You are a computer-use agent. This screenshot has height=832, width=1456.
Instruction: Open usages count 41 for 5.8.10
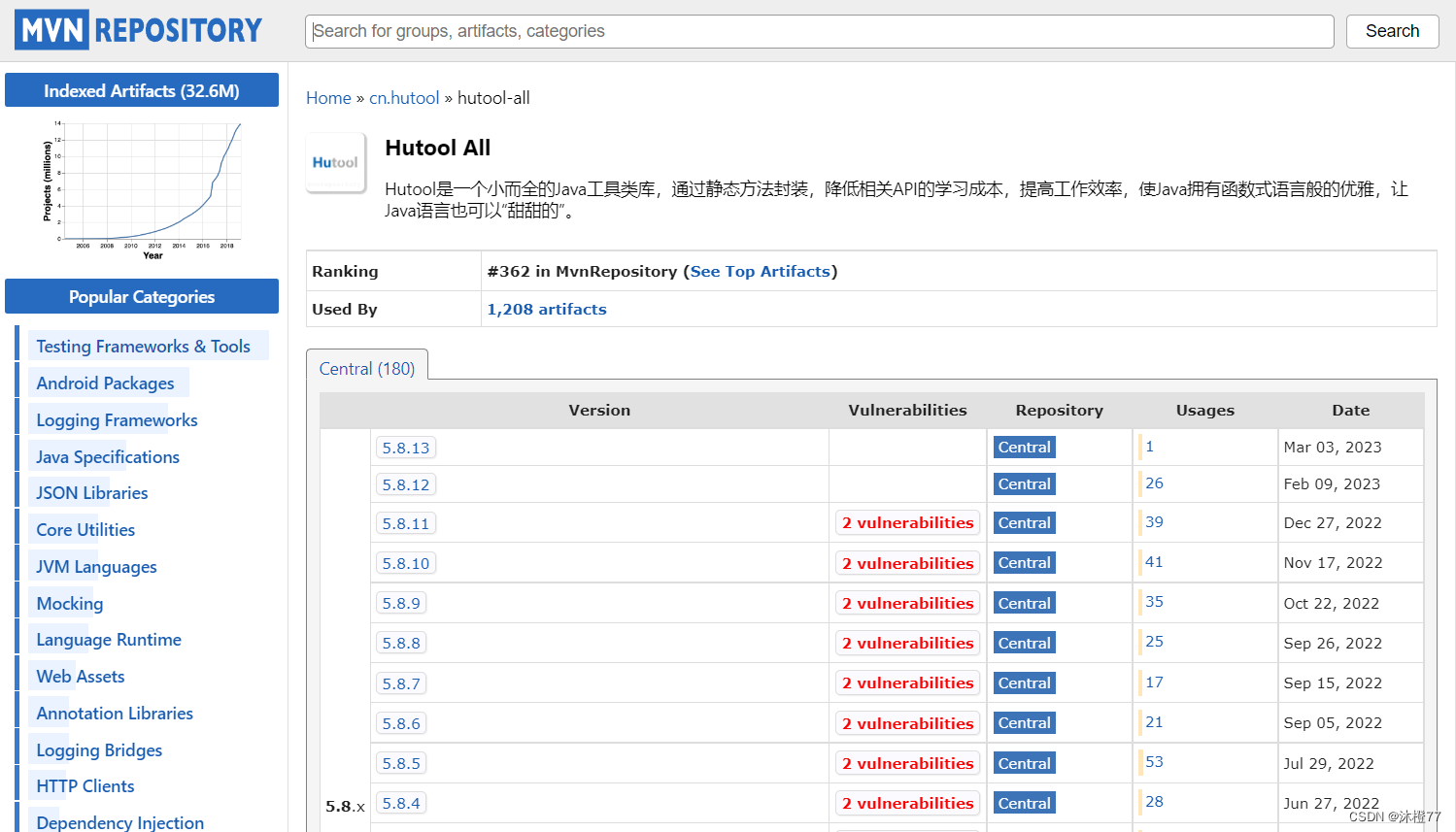click(x=1154, y=562)
